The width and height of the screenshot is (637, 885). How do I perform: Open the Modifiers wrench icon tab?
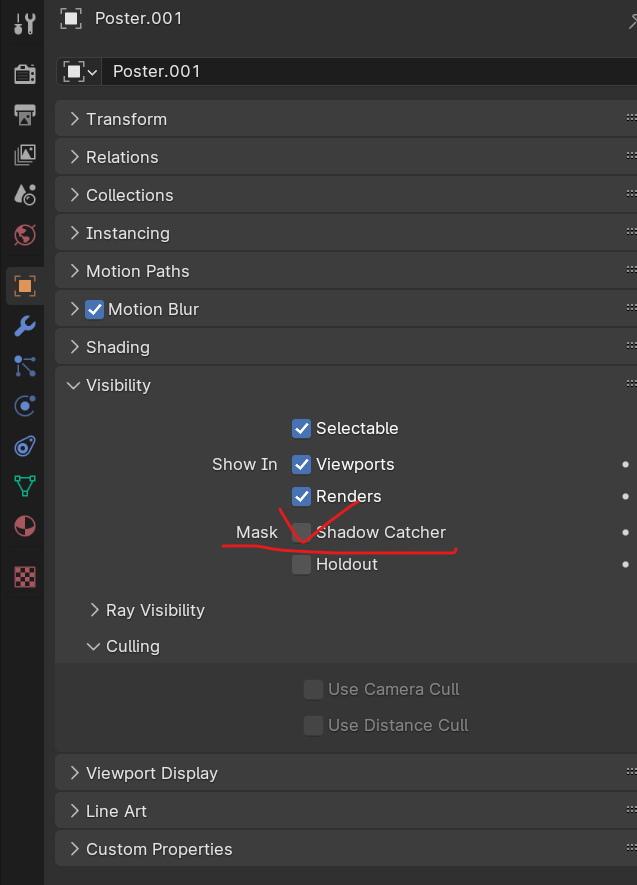point(25,326)
